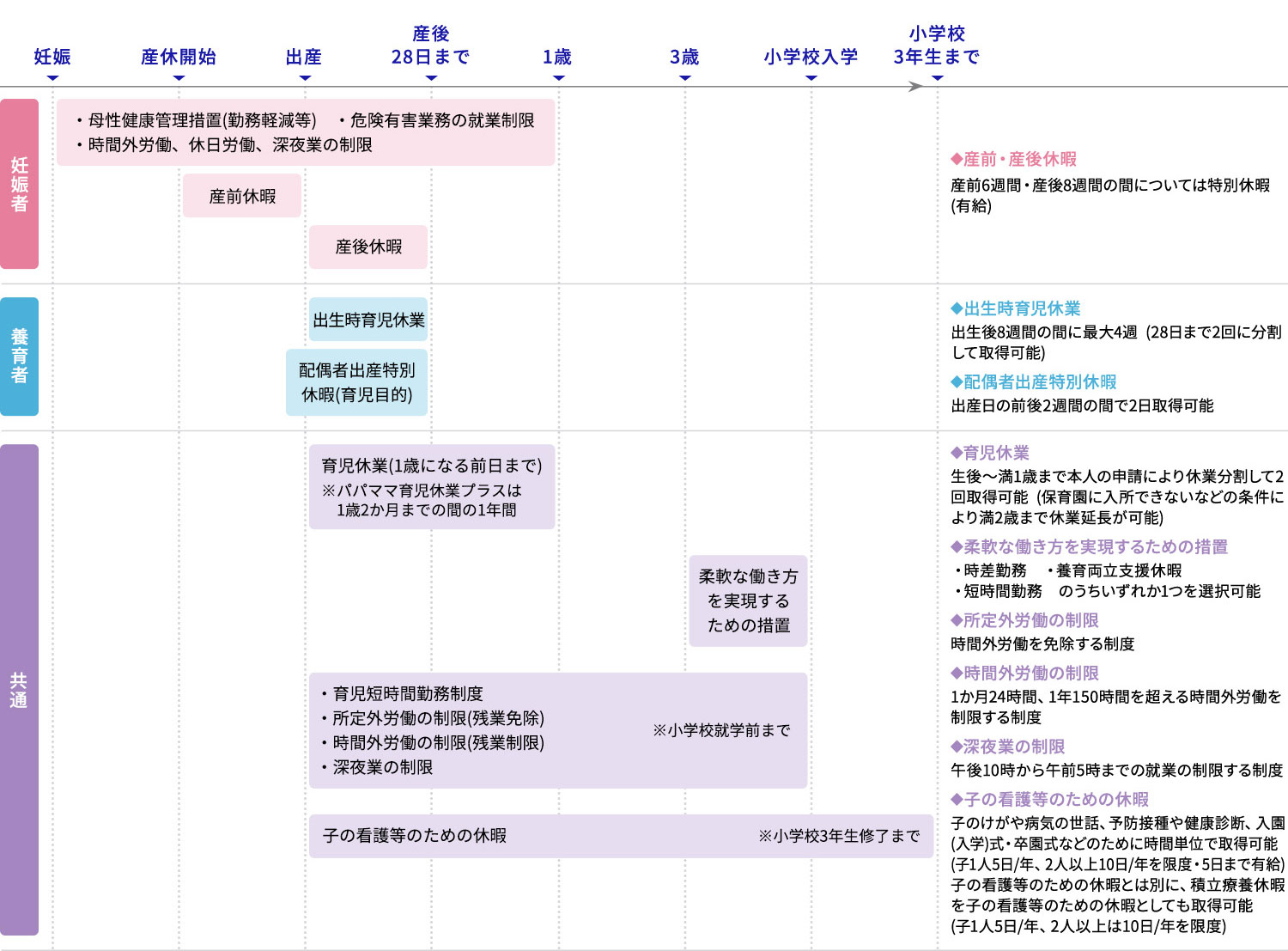
Task: Click the pink 産前休暇 box
Action: click(242, 196)
